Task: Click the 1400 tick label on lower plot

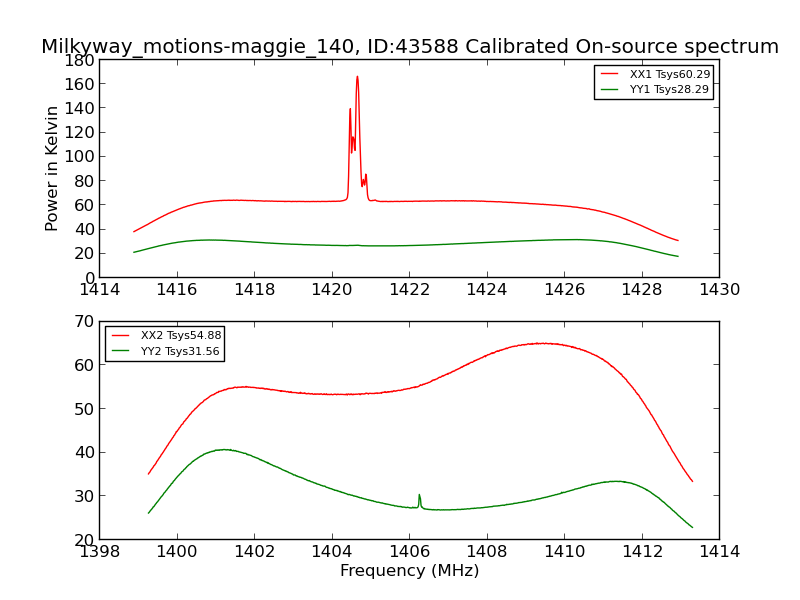Action: 177,552
